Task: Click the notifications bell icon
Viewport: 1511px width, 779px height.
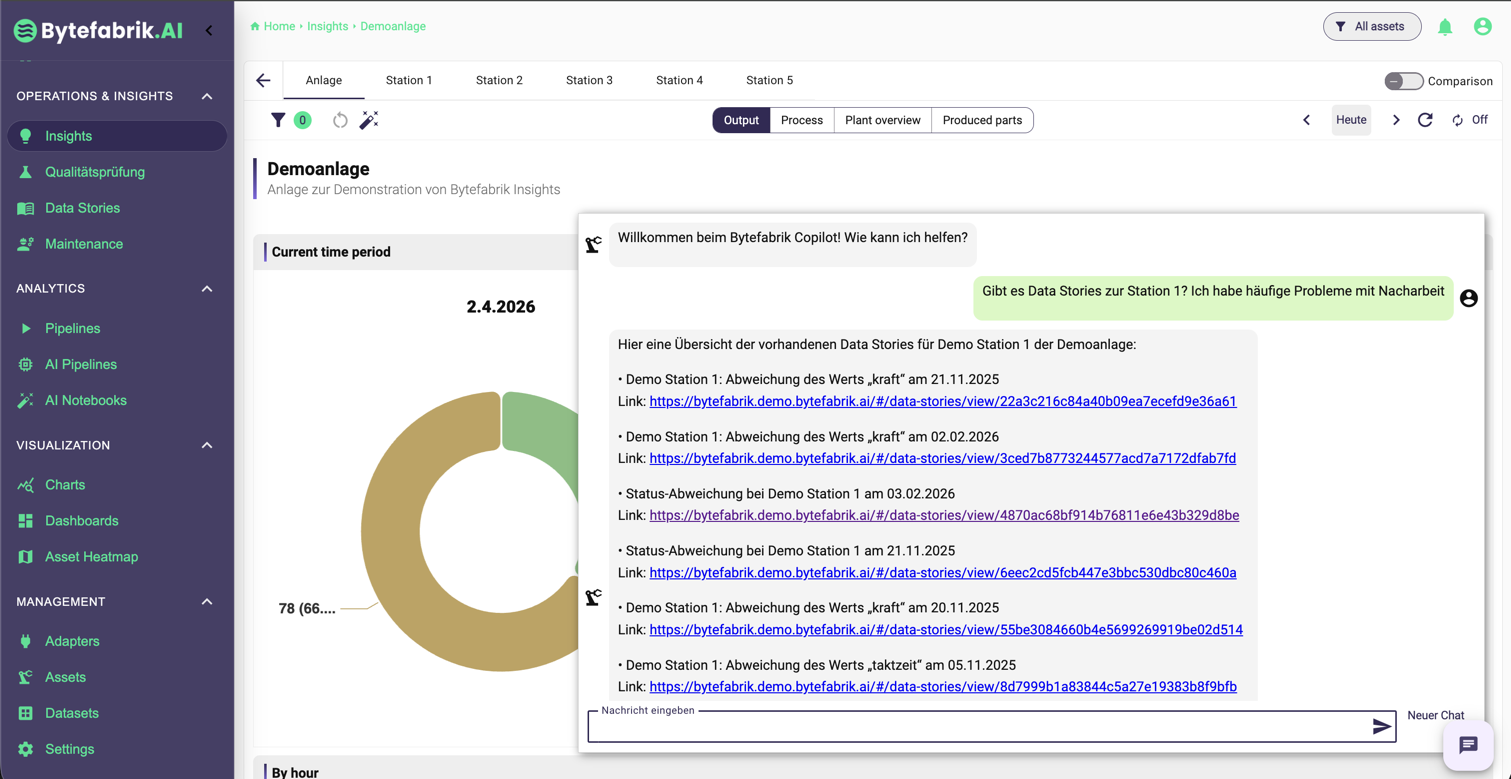Action: point(1445,27)
